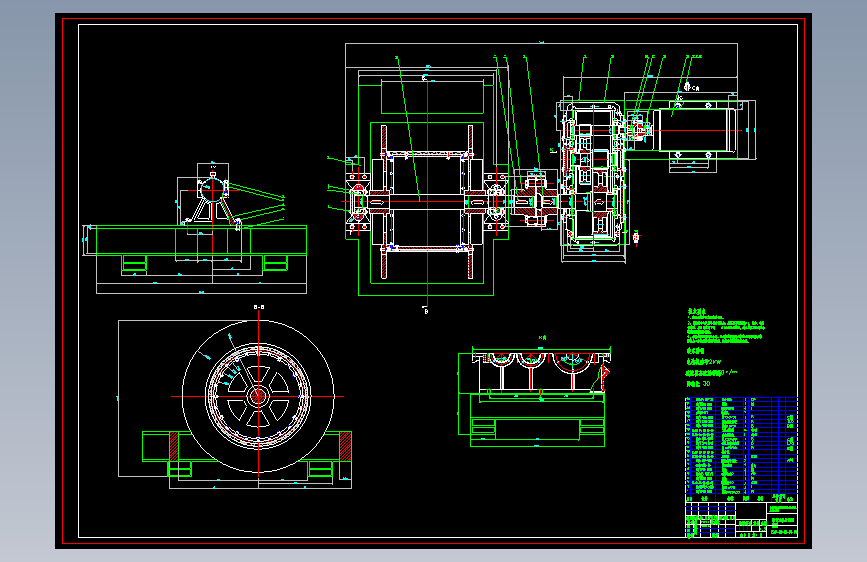Click the large outer circle of the B-B view
This screenshot has height=562, width=867.
(x=258, y=396)
